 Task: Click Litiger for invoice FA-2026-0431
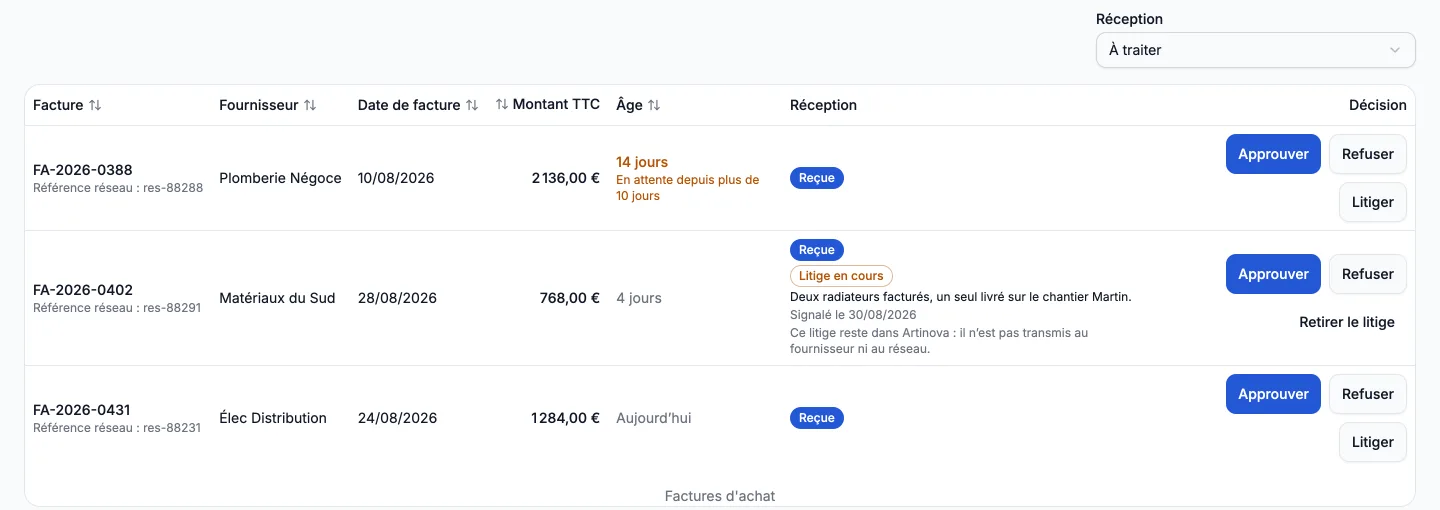1372,442
